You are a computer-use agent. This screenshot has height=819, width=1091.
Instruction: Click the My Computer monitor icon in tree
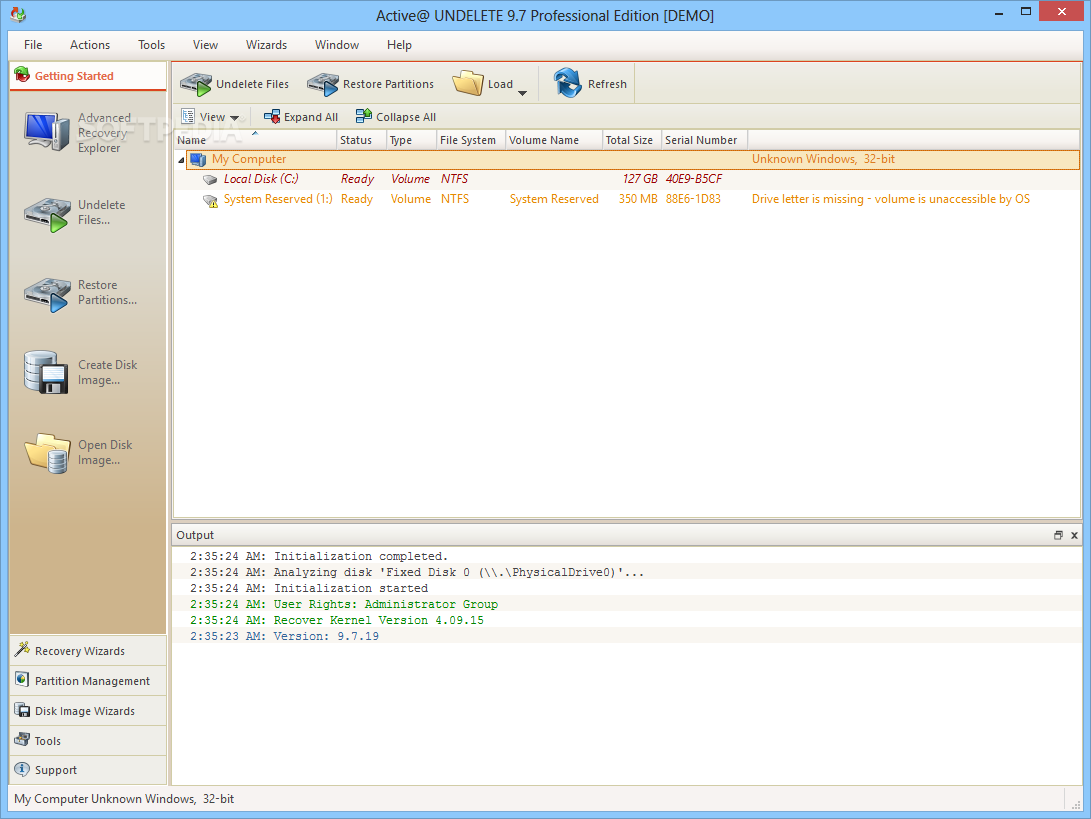coord(198,159)
